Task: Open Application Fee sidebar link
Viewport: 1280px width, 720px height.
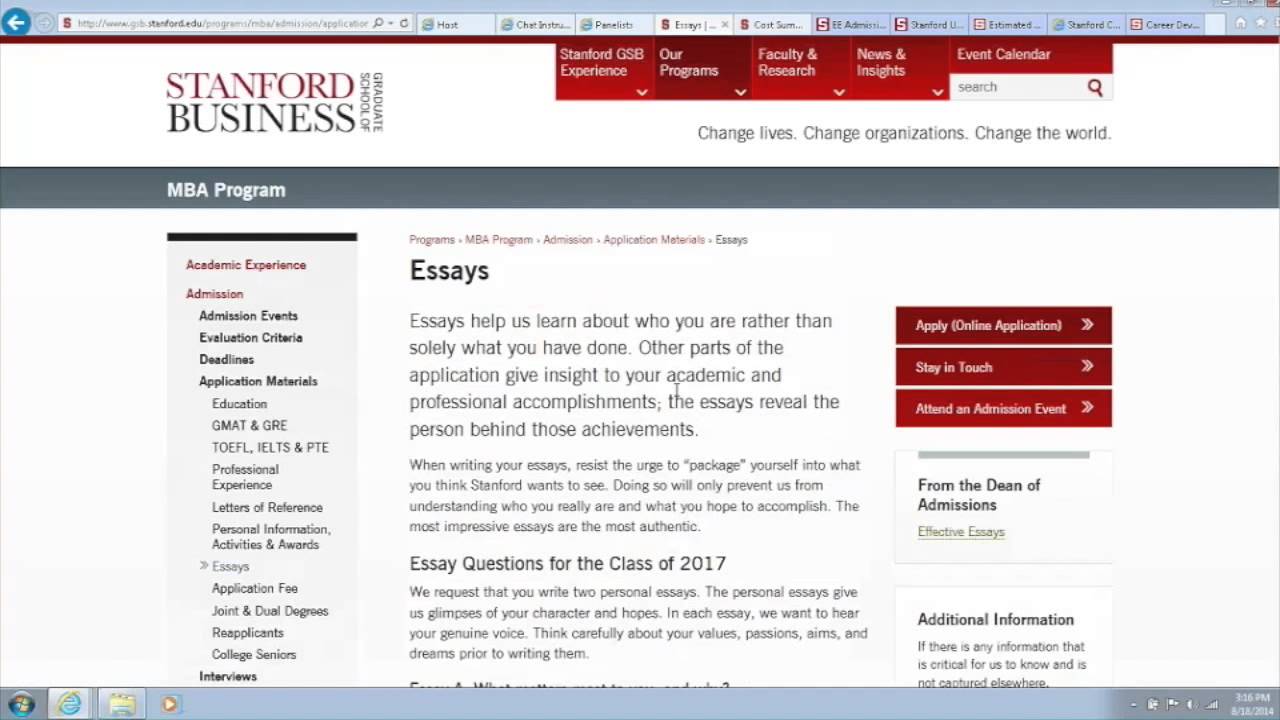Action: click(255, 589)
